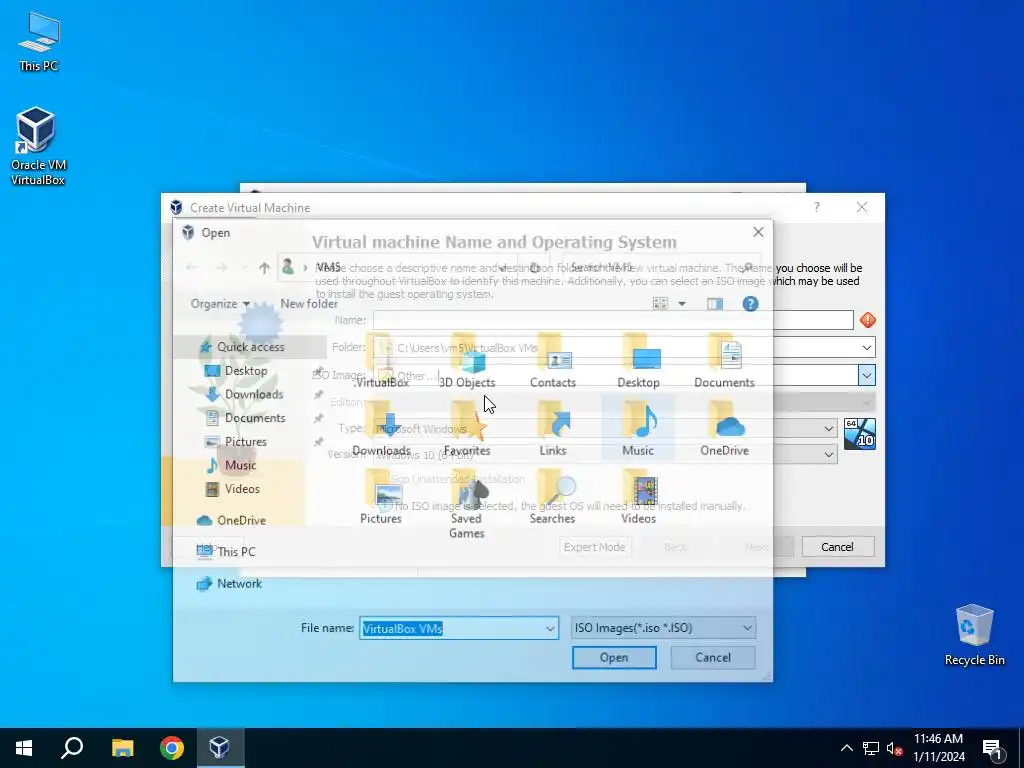
Task: Select Downloads in navigation pane
Action: coord(253,394)
